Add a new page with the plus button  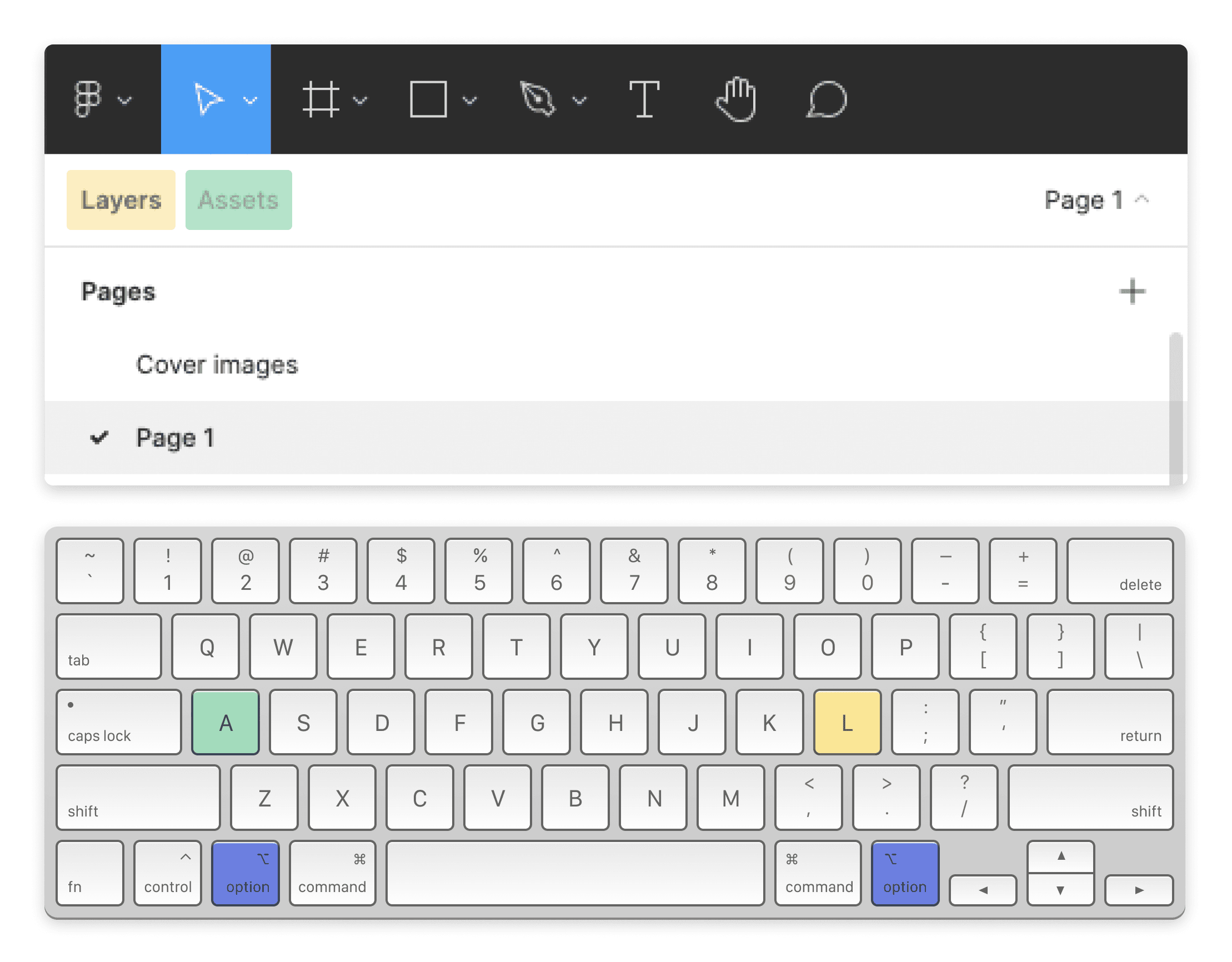(1132, 291)
